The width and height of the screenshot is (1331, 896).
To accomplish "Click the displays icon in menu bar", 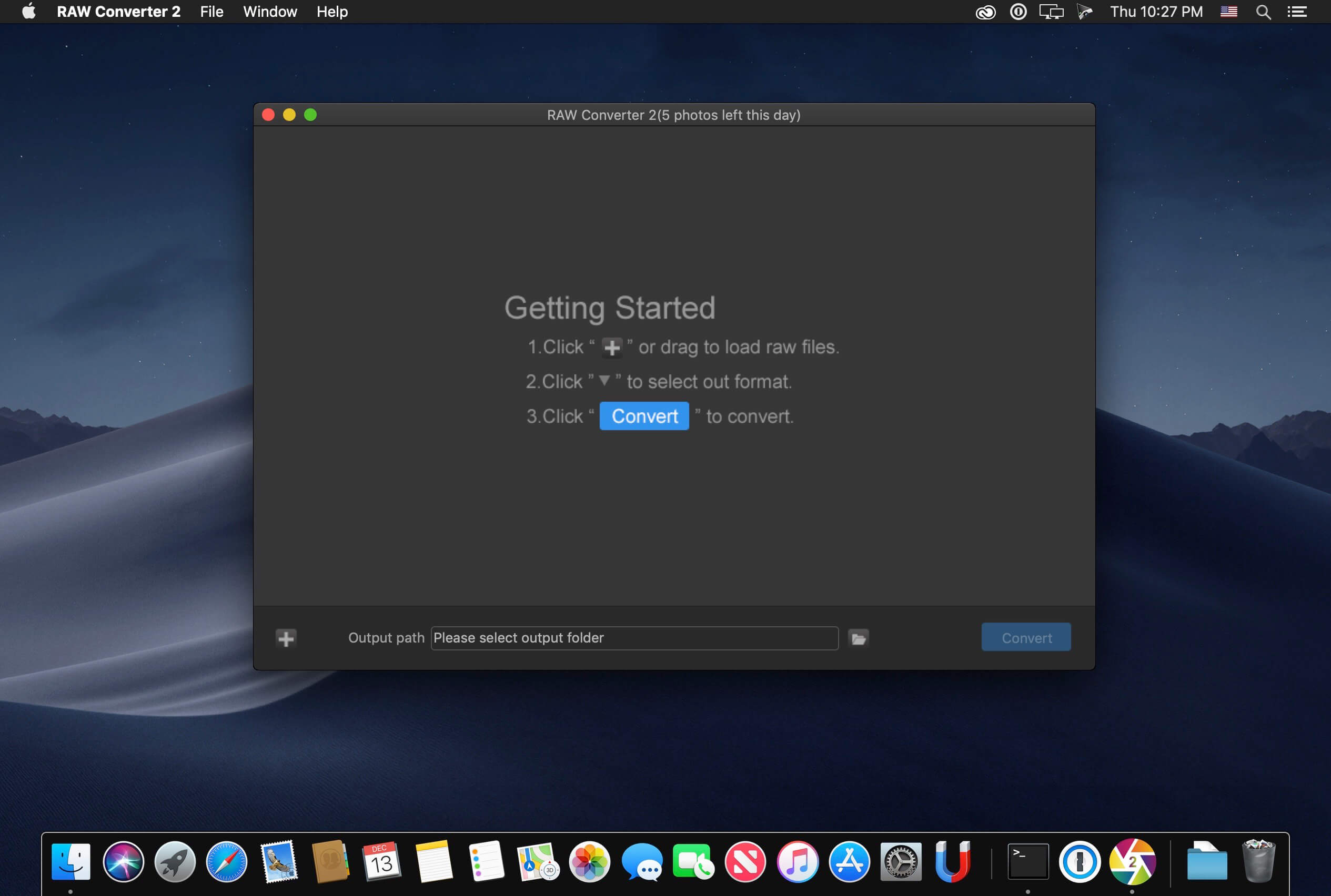I will [1051, 12].
